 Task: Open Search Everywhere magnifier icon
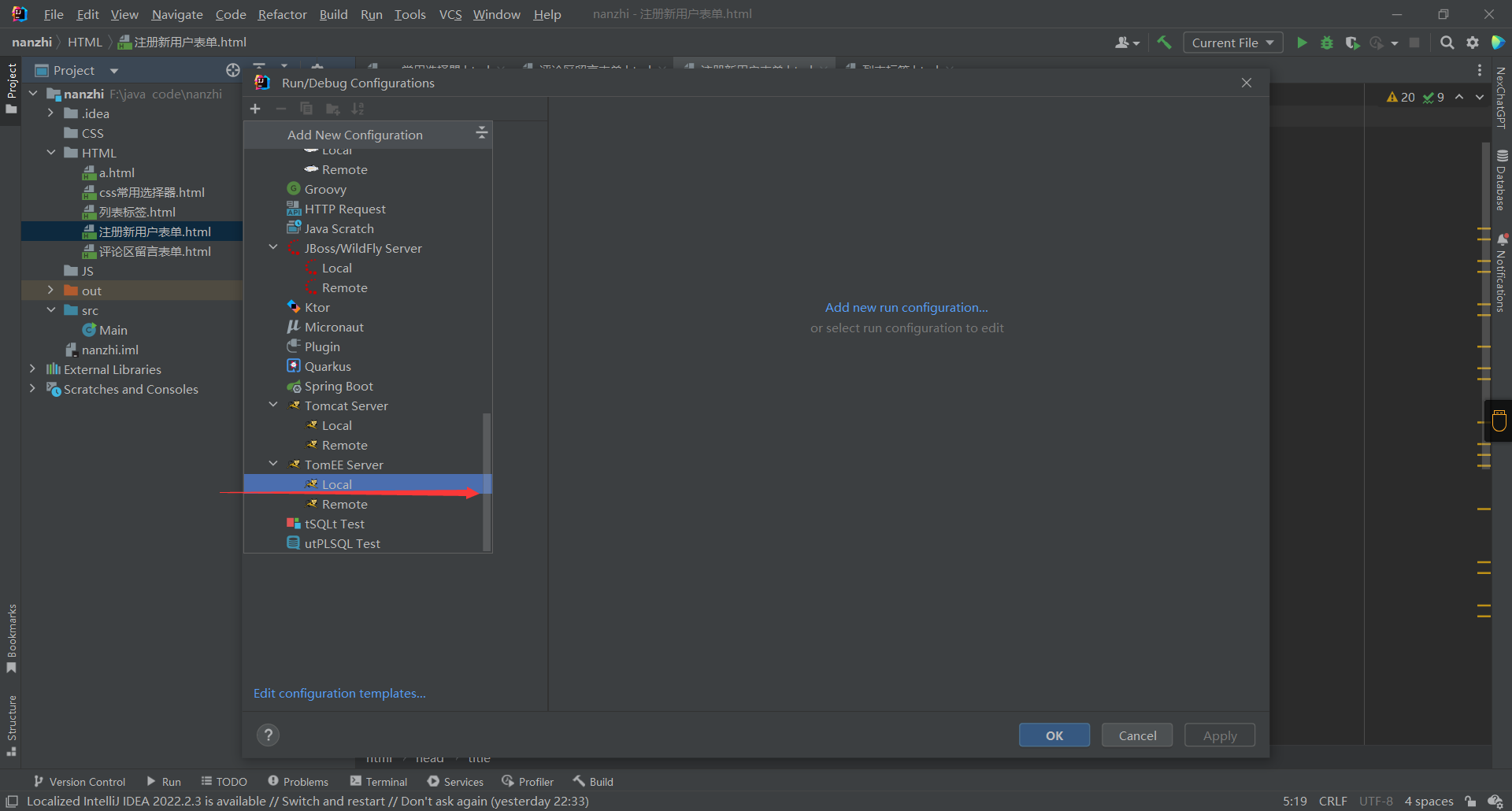1447,43
